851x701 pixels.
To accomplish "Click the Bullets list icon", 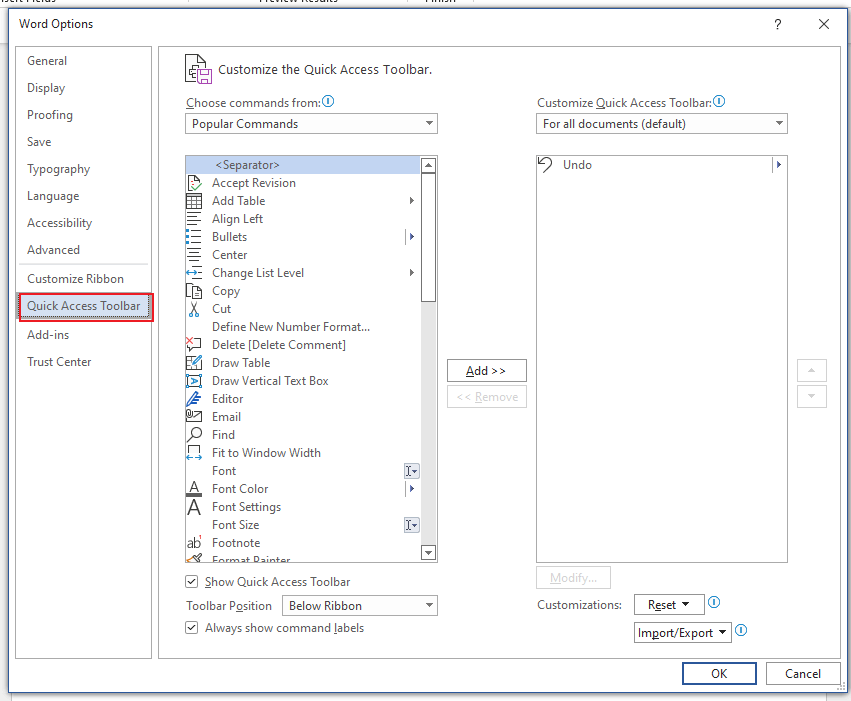I will point(194,237).
